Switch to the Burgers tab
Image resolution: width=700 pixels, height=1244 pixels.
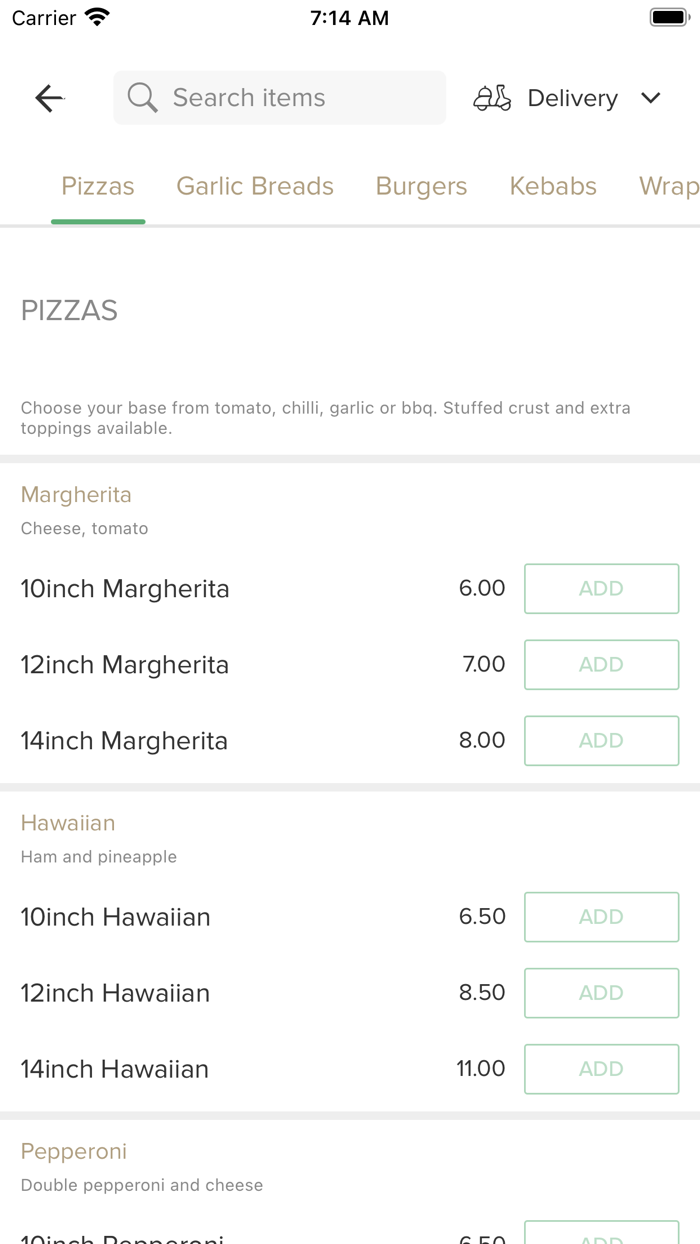click(x=421, y=186)
